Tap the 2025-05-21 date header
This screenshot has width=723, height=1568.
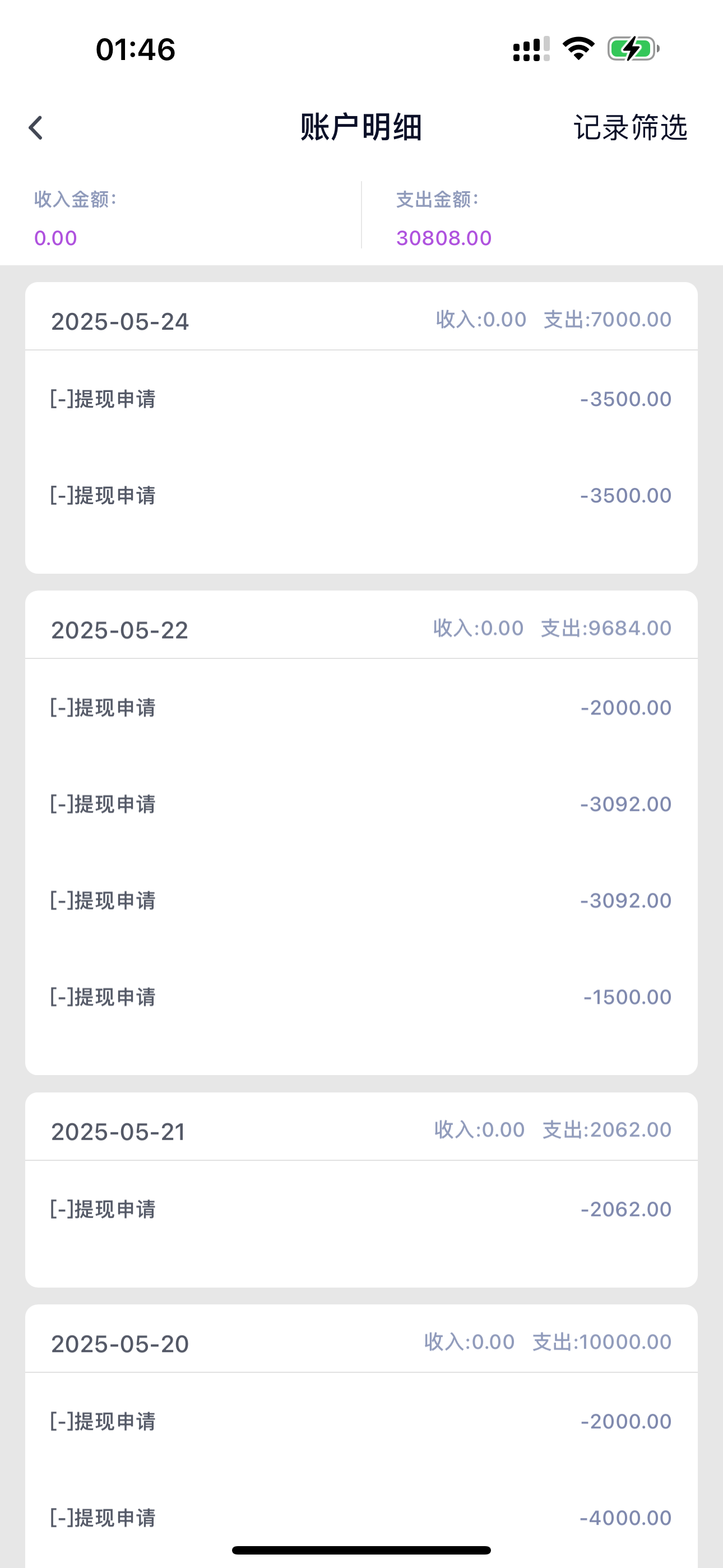119,1132
